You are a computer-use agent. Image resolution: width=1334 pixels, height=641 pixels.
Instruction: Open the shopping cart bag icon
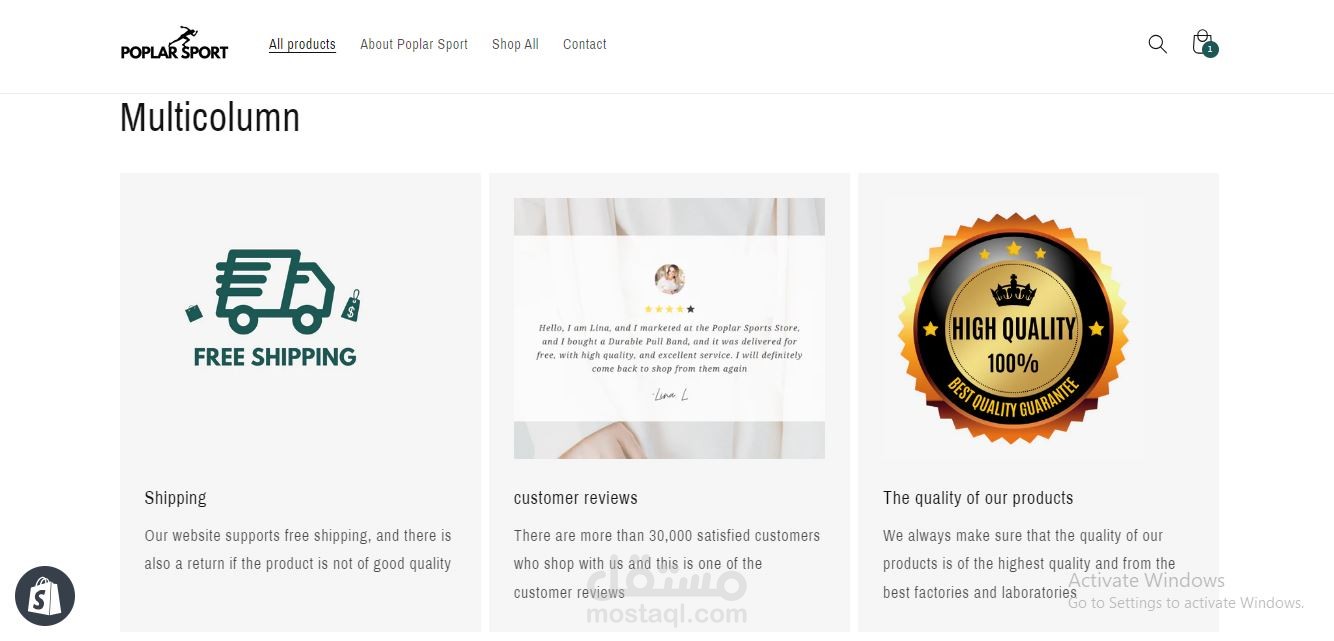pos(1202,42)
